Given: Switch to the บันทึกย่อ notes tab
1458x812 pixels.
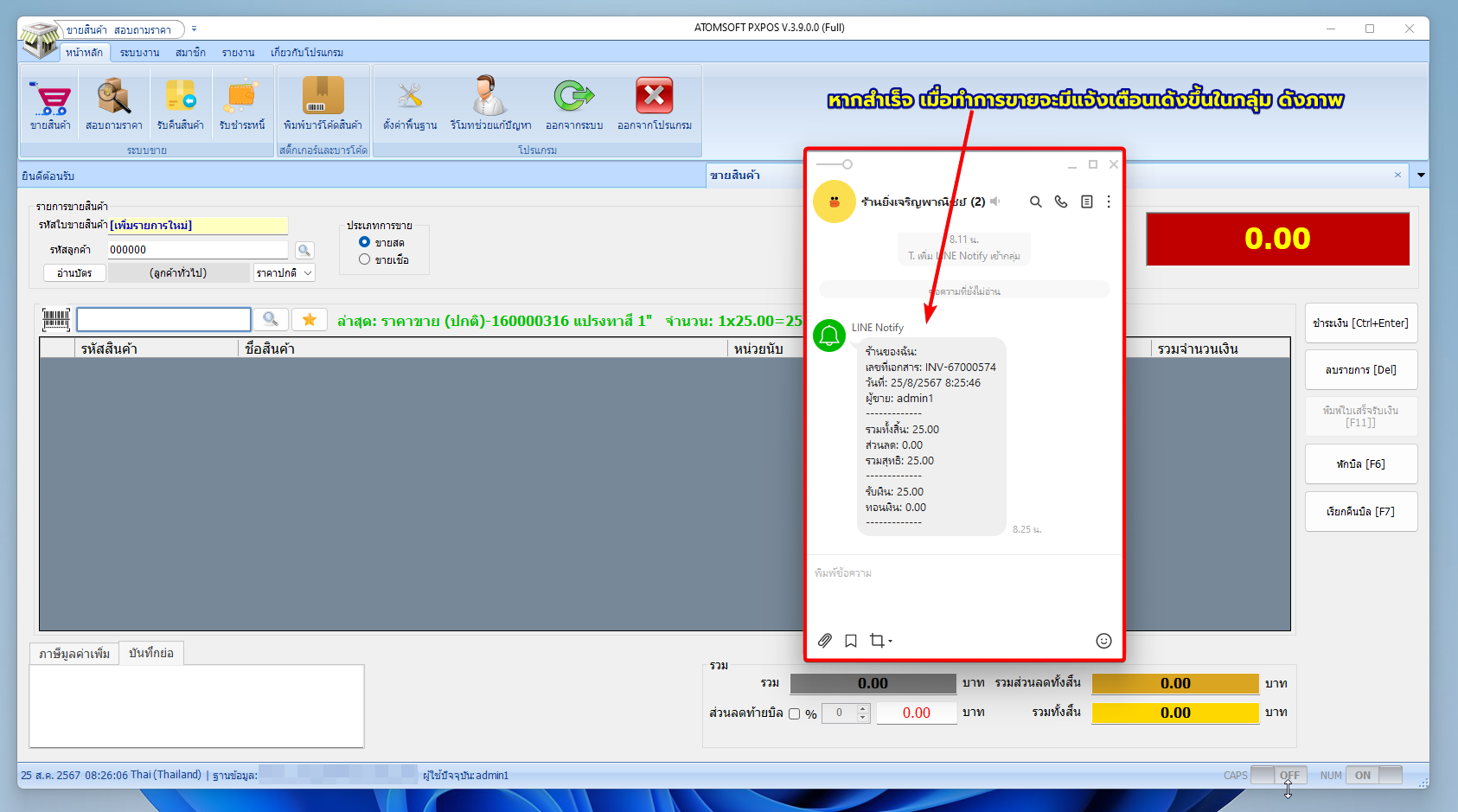Looking at the screenshot, I should click(x=151, y=654).
